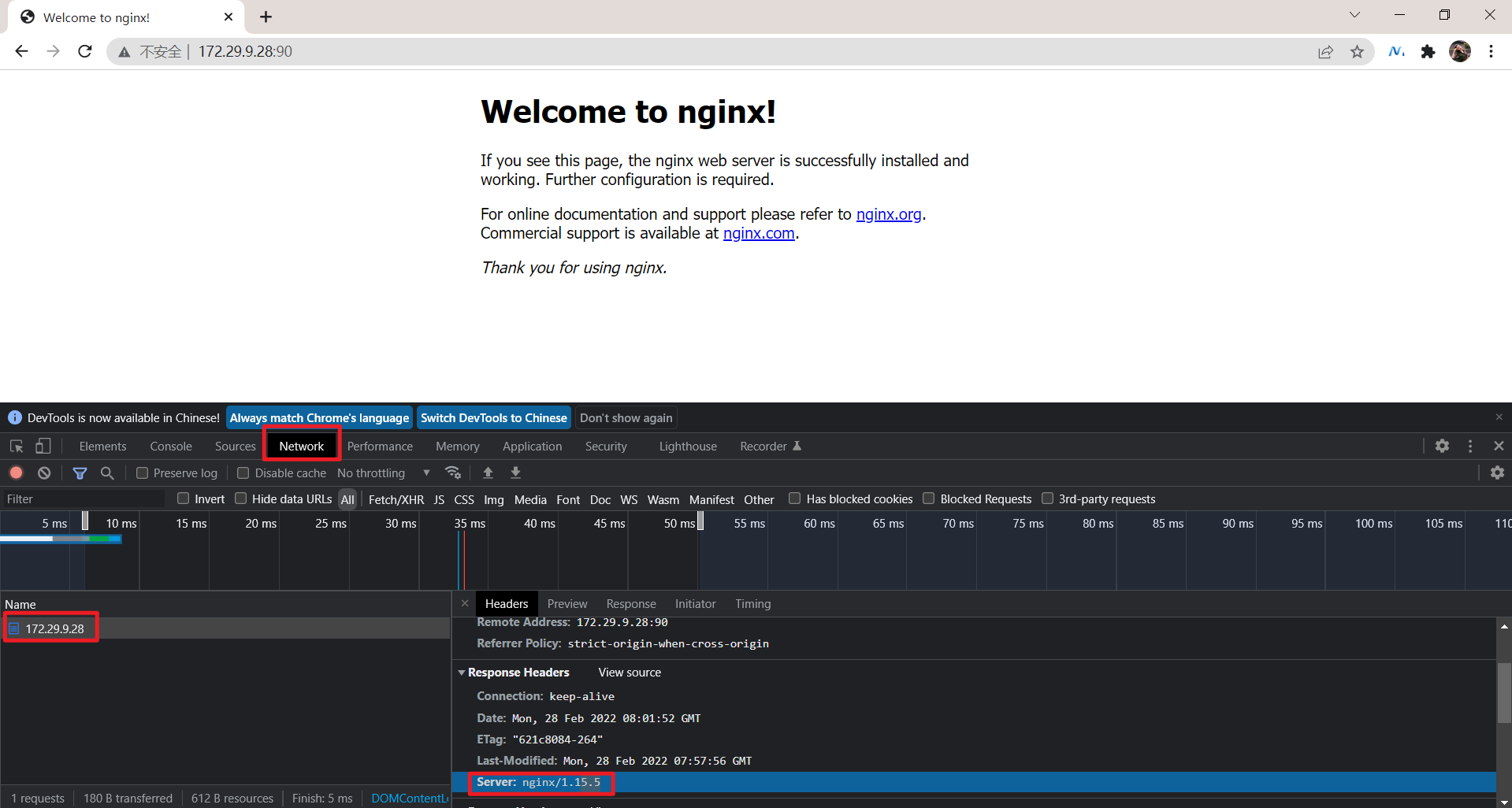Activate the inspect element picker
The height and width of the screenshot is (808, 1512).
coord(17,447)
